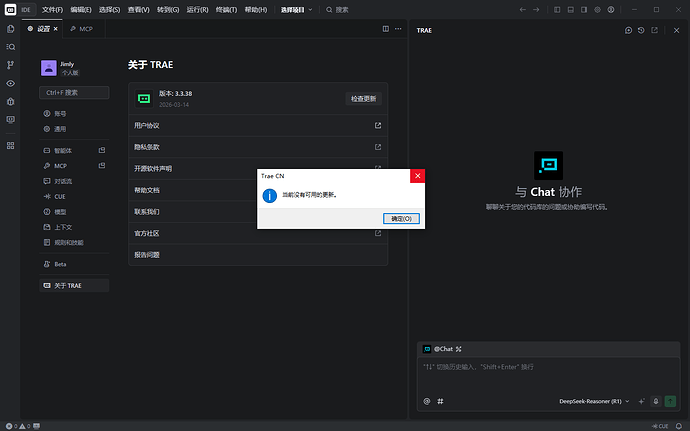Open the 转到(G) menu
This screenshot has height=431, width=690.
[168, 10]
